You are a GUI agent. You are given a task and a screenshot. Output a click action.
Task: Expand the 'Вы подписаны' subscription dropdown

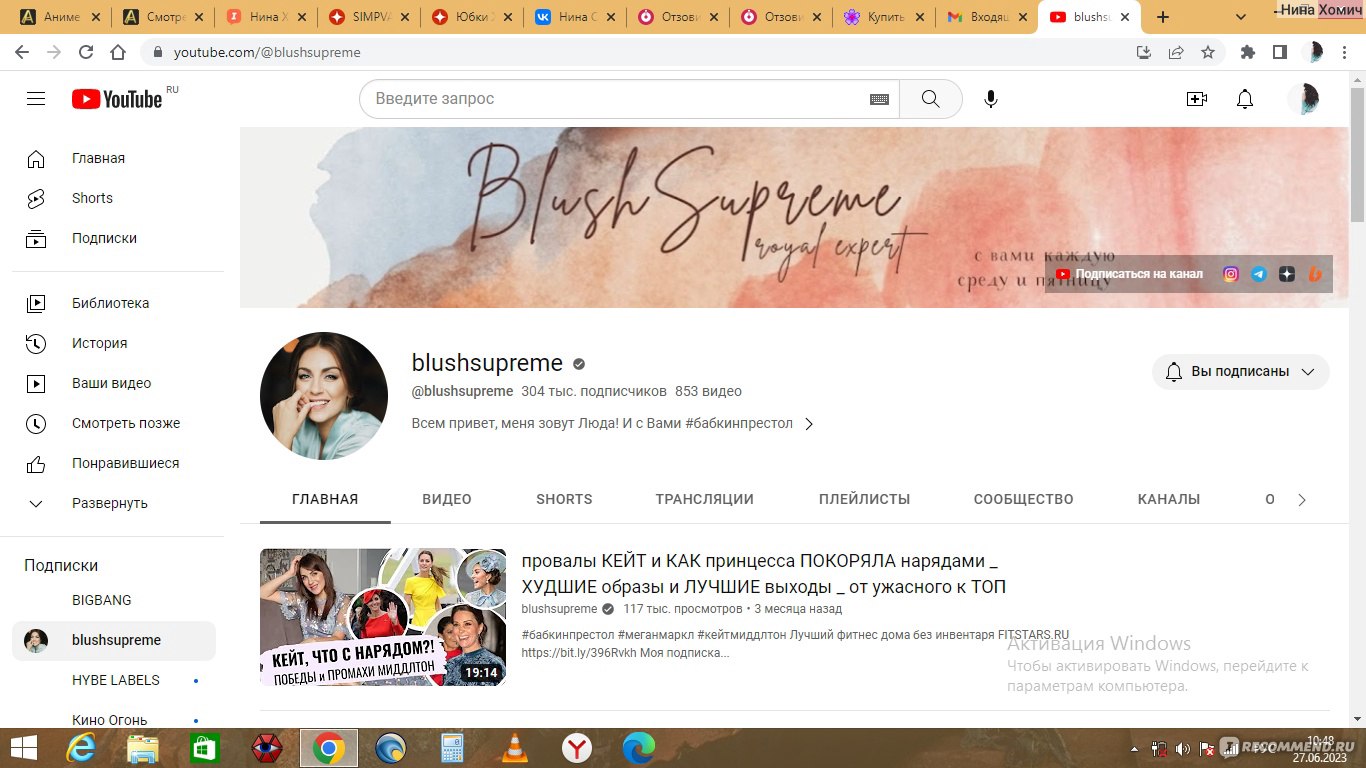coord(1241,371)
